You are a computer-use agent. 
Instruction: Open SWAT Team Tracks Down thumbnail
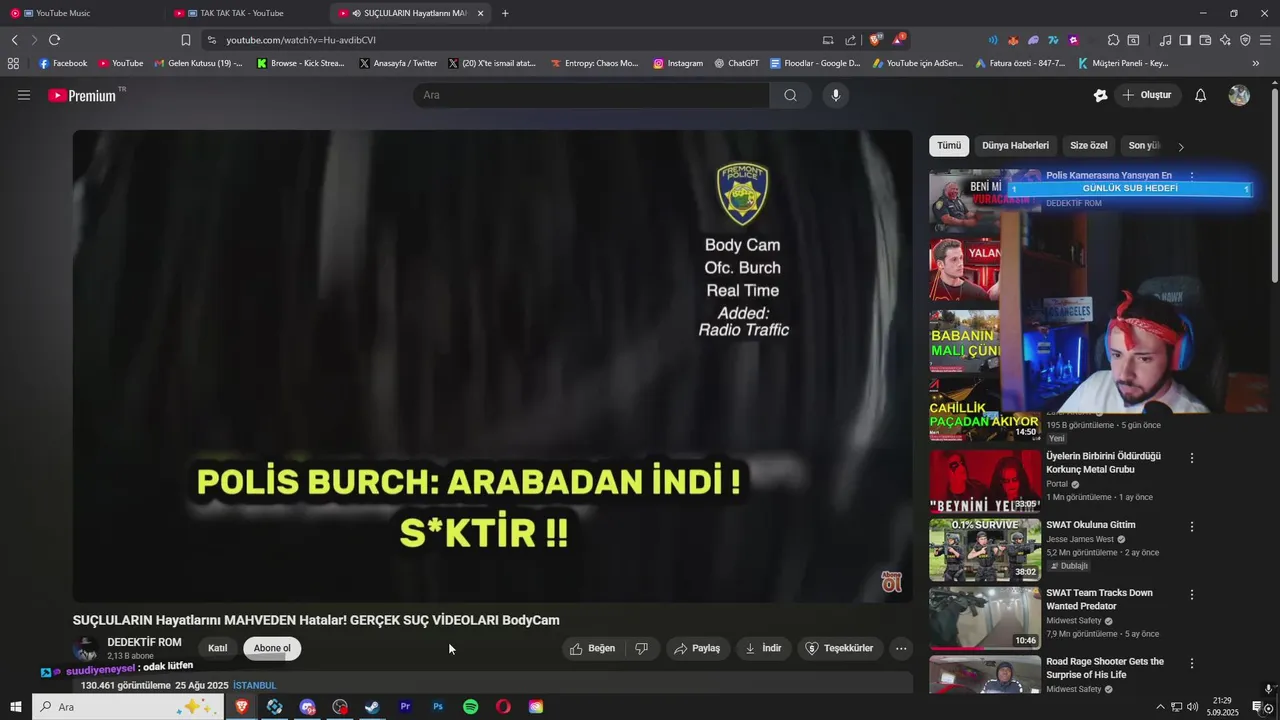click(985, 618)
